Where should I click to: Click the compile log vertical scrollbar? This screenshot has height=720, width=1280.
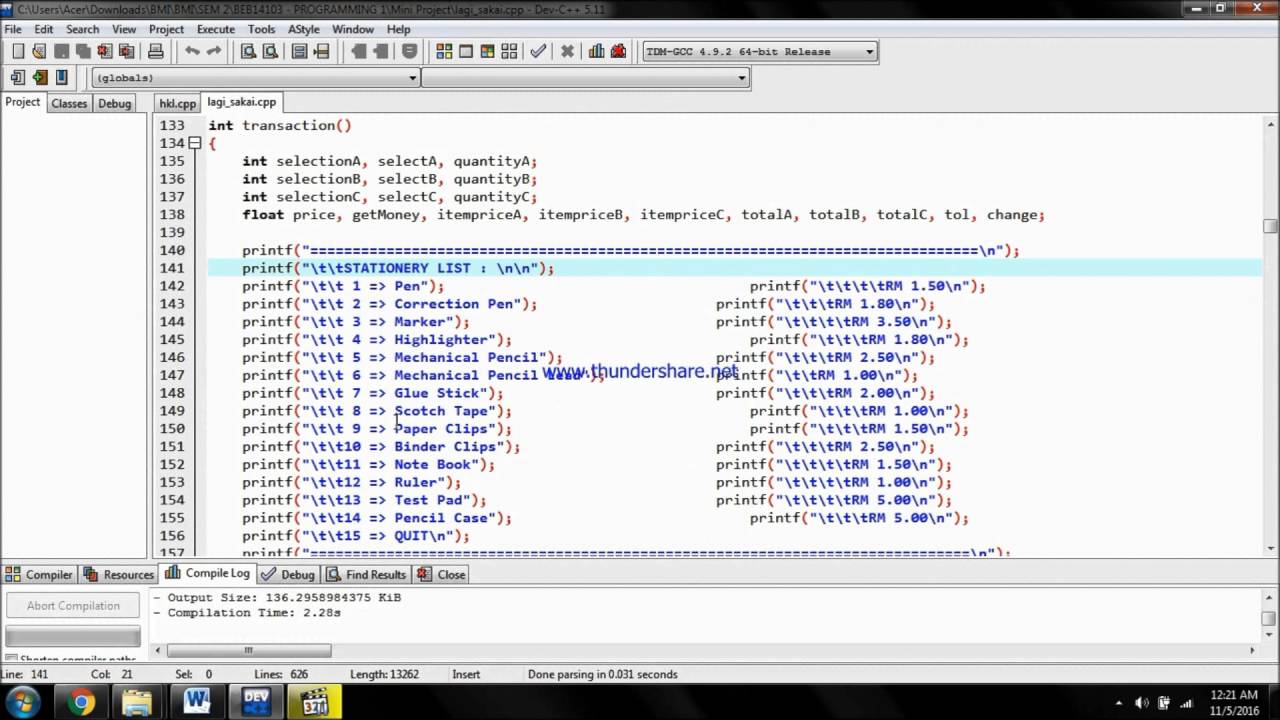point(1270,619)
